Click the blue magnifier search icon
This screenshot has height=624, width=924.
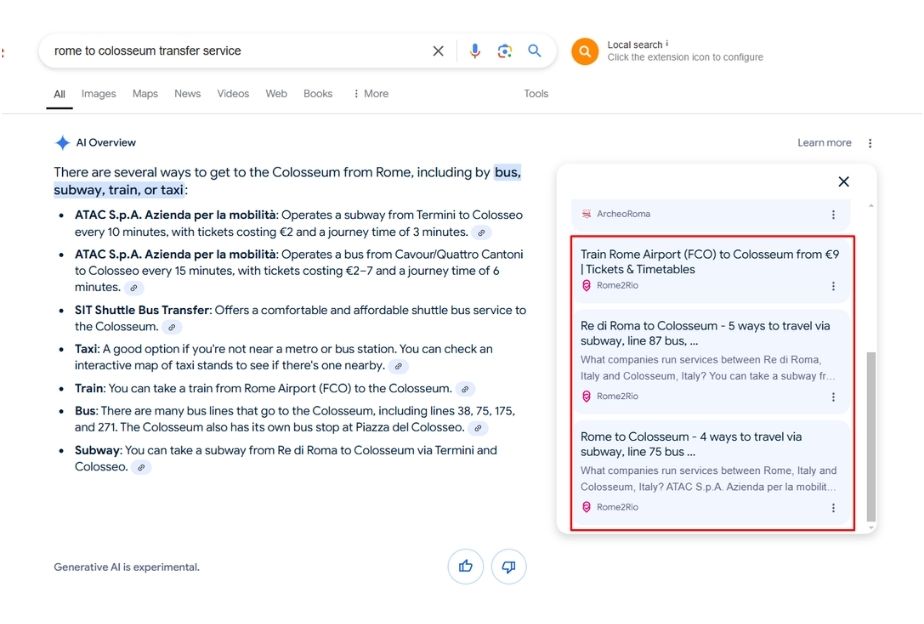point(535,51)
